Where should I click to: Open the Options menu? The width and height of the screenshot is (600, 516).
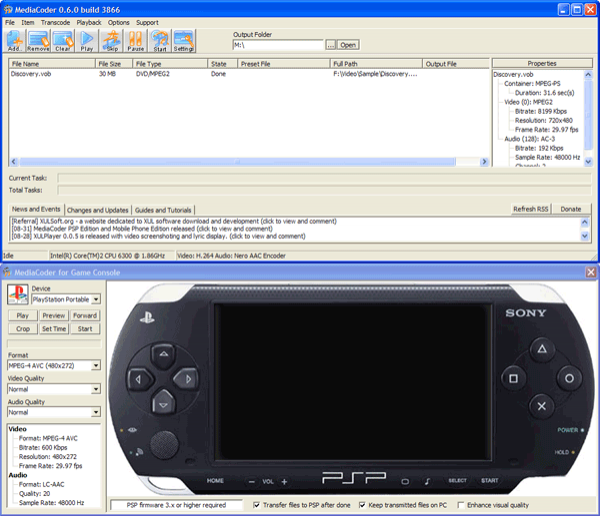coord(119,23)
